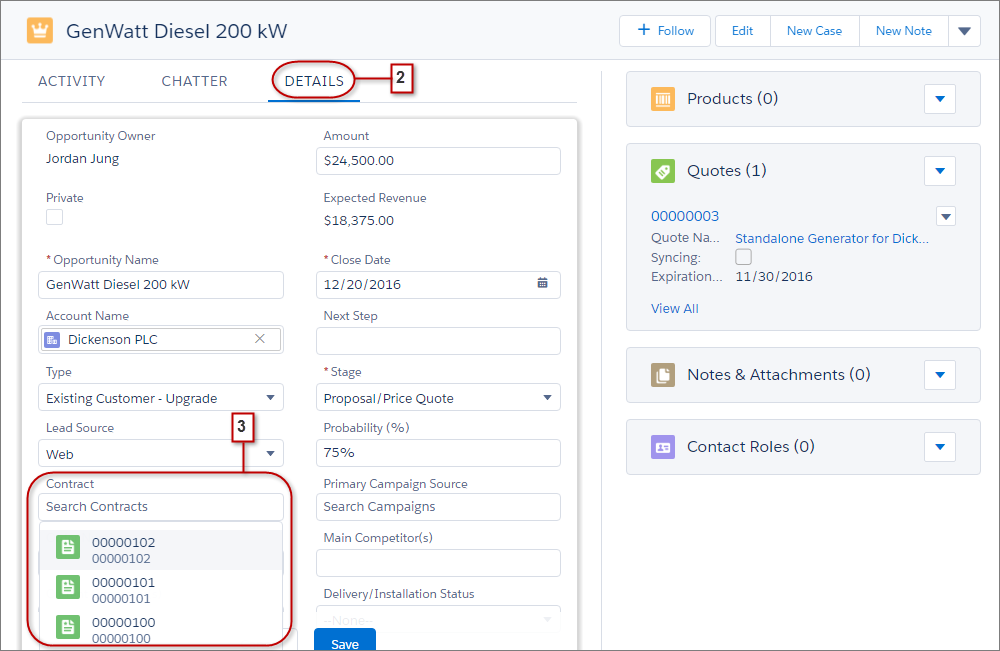Toggle the quote Syncing checkbox

pyautogui.click(x=743, y=256)
